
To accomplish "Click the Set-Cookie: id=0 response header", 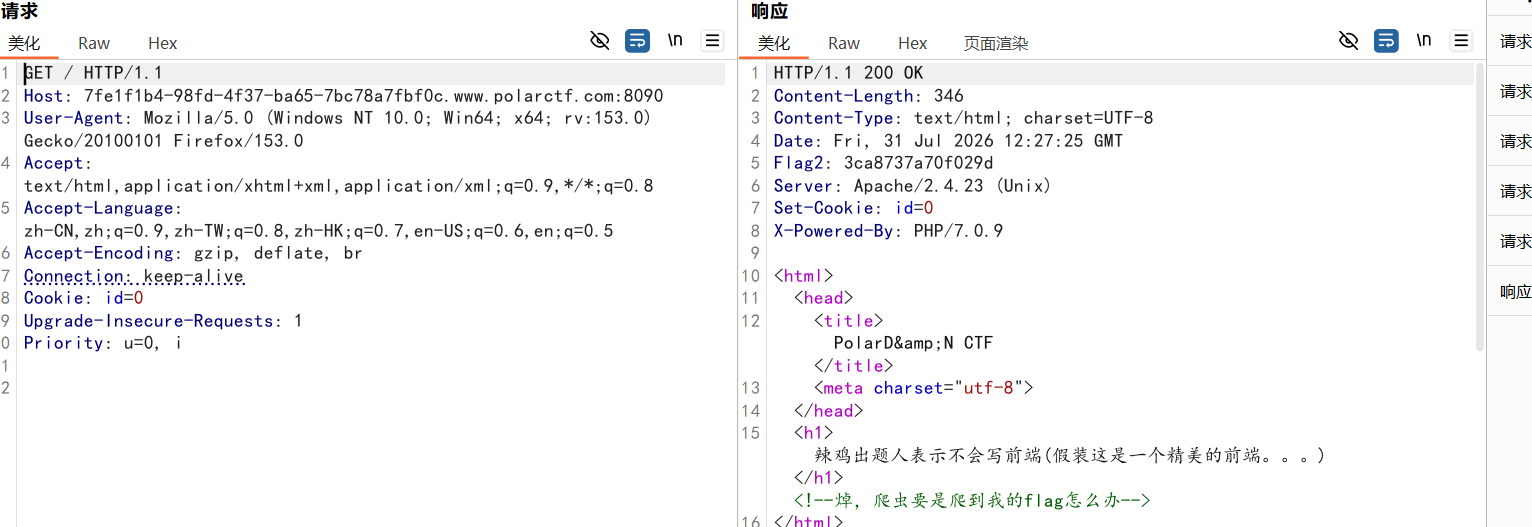I will tap(853, 208).
